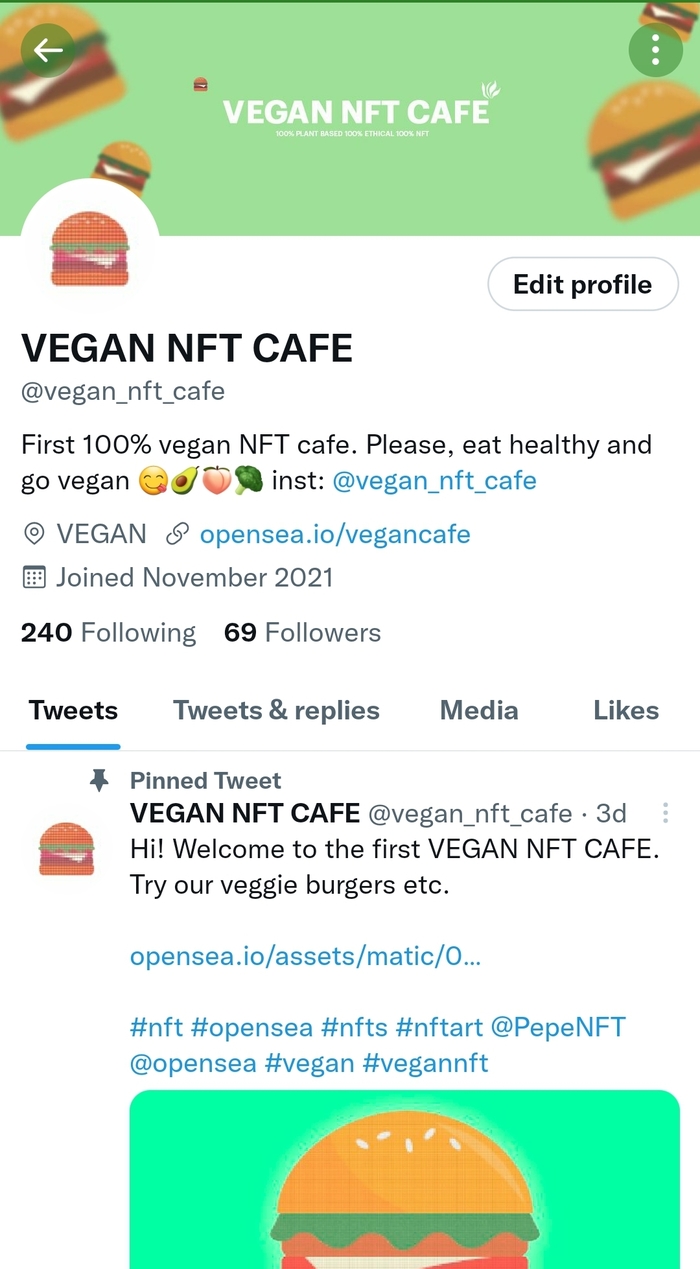Tap the small burger avatar in pinned tweet
This screenshot has height=1269, width=700.
[67, 849]
